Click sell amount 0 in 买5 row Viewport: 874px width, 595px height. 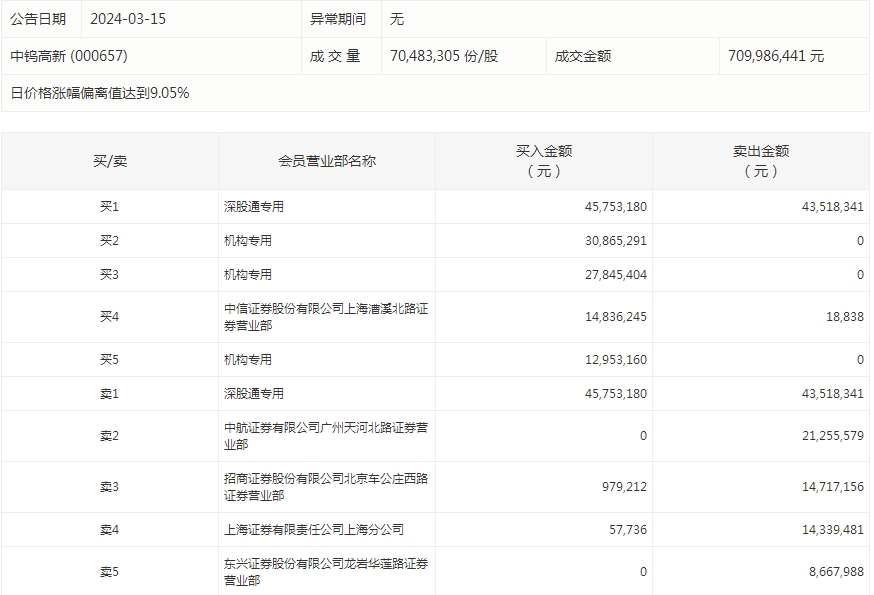tap(860, 360)
